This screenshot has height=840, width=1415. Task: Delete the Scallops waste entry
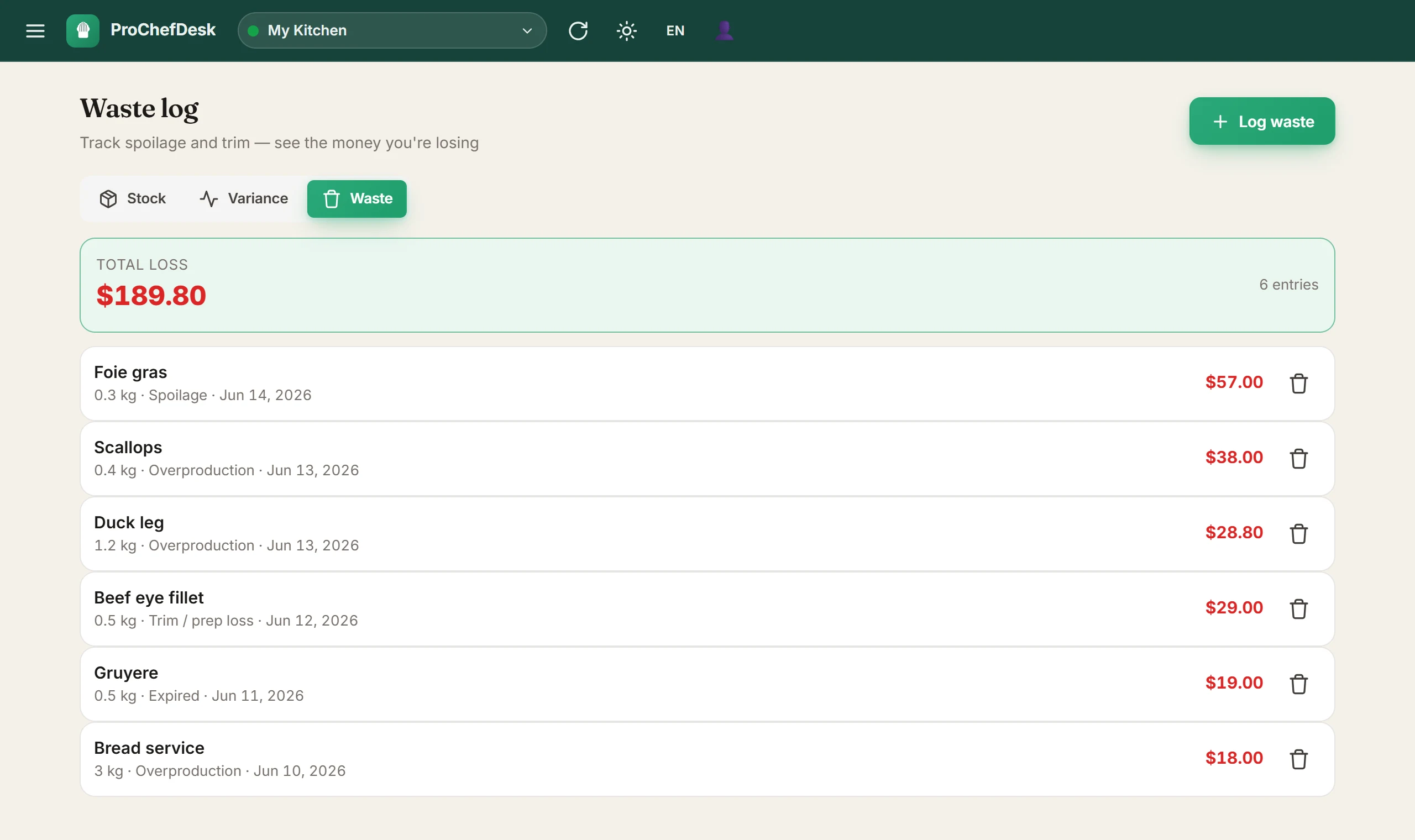point(1298,459)
